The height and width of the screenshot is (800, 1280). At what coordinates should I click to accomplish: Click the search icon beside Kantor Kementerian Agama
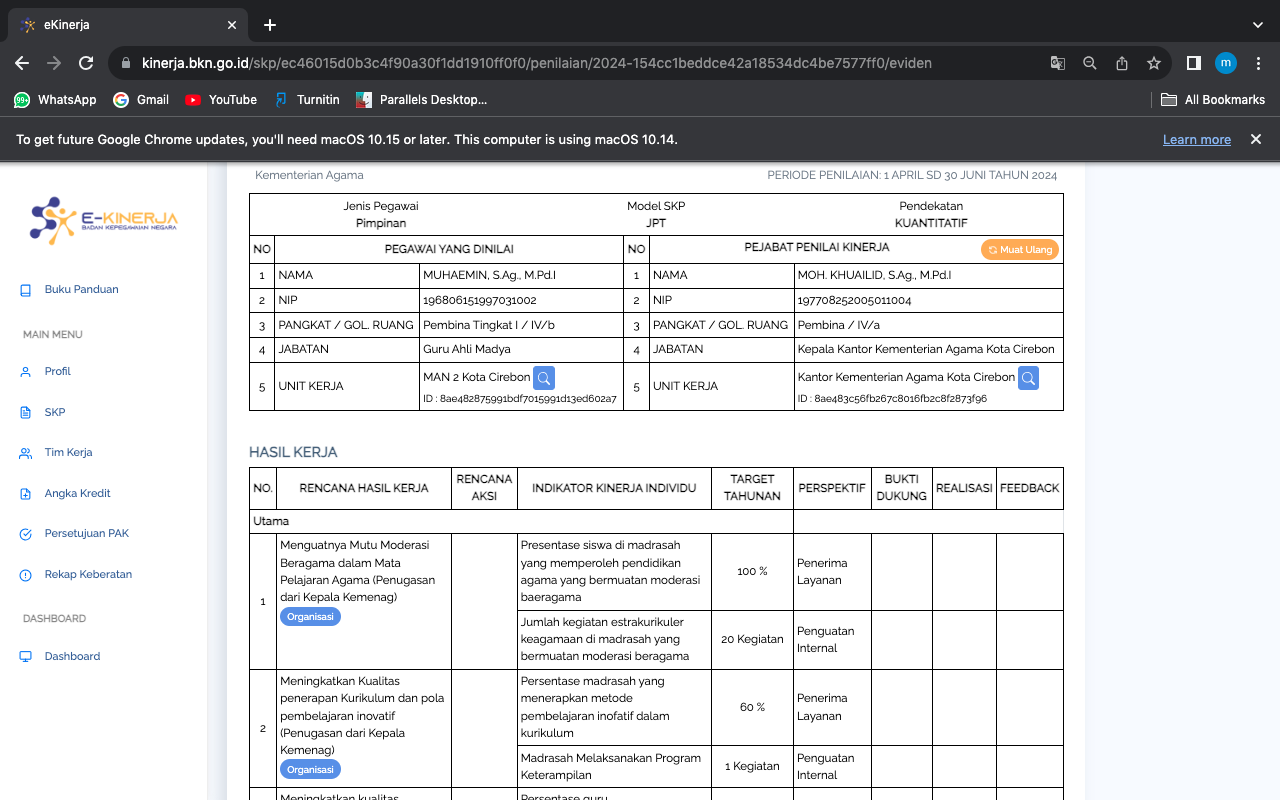coord(1028,378)
